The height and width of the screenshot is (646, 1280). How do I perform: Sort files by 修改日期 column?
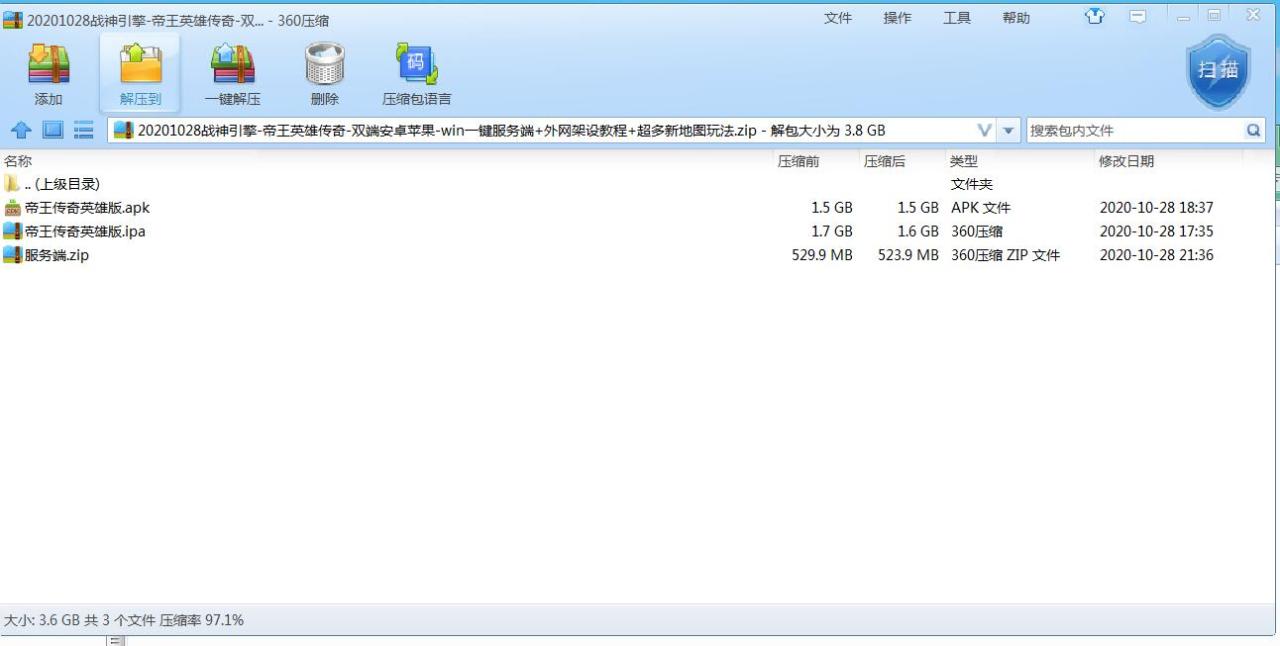[1127, 160]
